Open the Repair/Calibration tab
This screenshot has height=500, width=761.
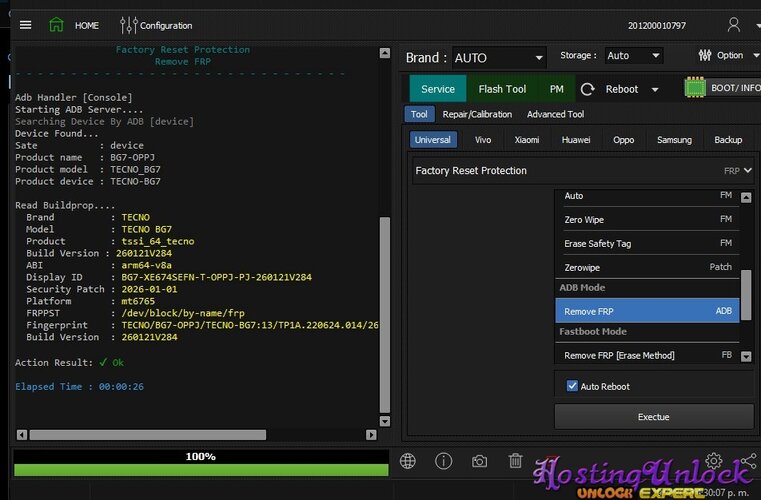[x=477, y=115]
